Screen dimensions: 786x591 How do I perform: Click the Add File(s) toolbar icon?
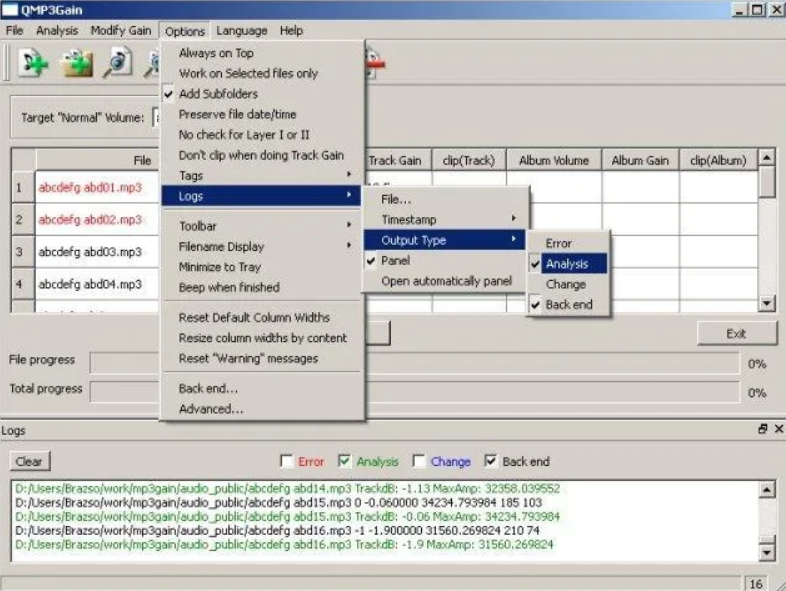pos(33,63)
